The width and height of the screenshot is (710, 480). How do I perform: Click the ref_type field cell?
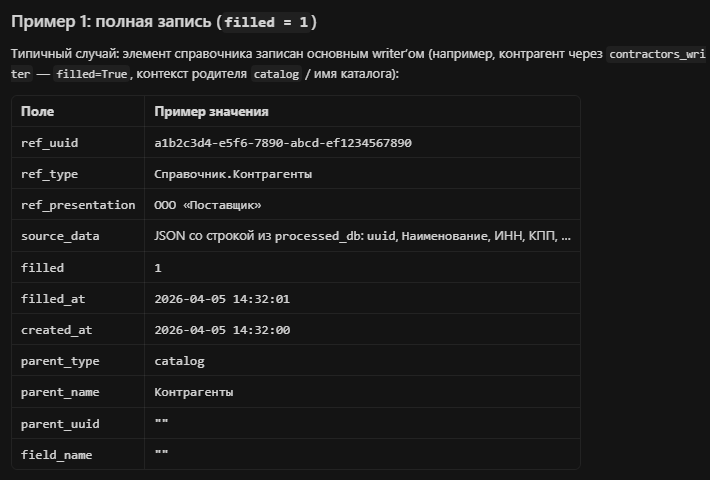pos(49,174)
